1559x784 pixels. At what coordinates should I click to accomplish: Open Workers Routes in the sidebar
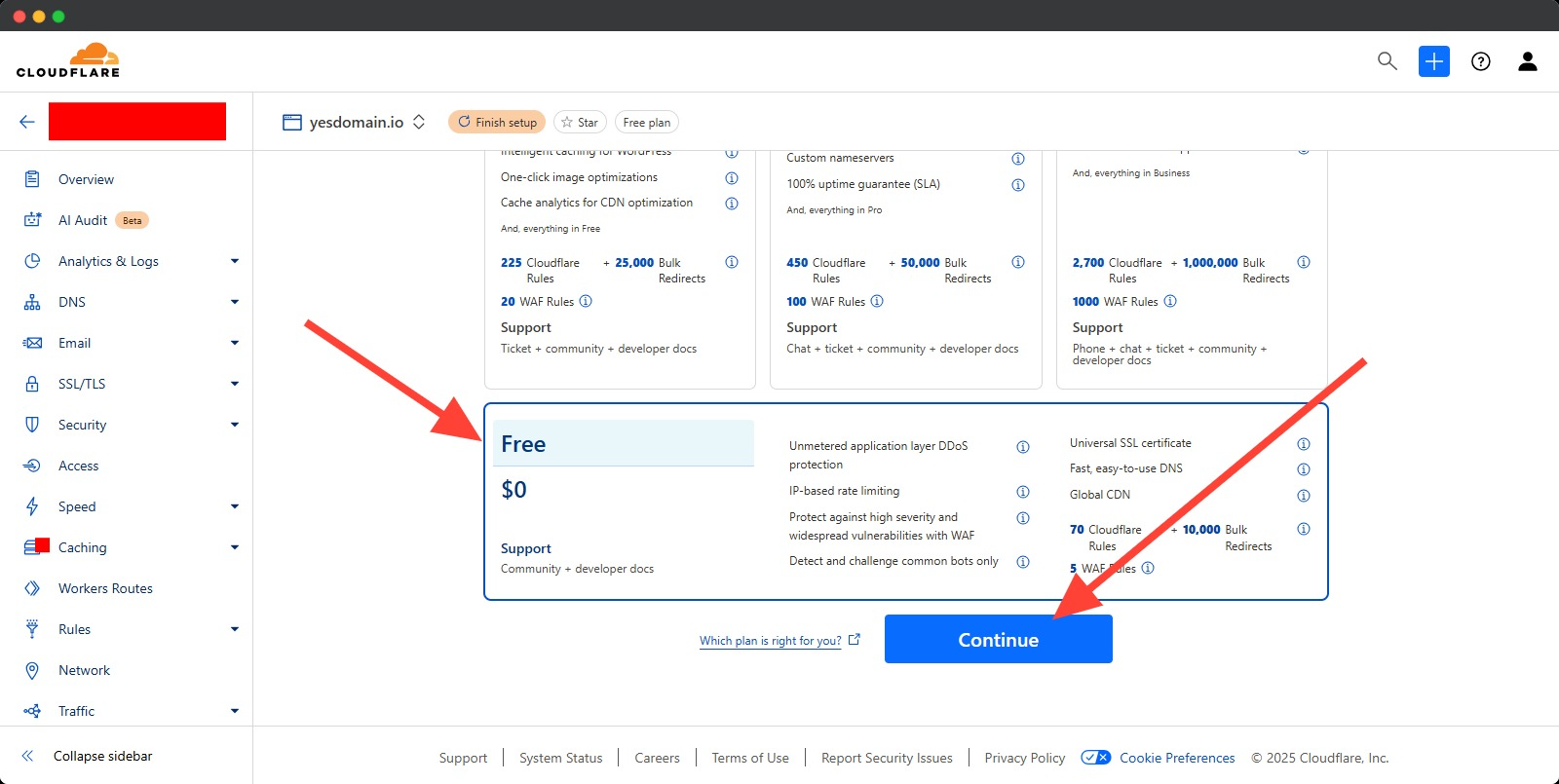tap(105, 588)
